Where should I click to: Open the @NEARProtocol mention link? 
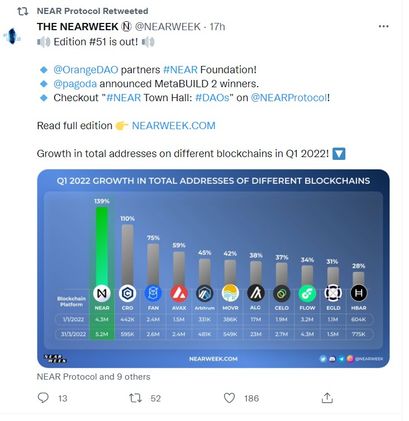click(x=289, y=98)
